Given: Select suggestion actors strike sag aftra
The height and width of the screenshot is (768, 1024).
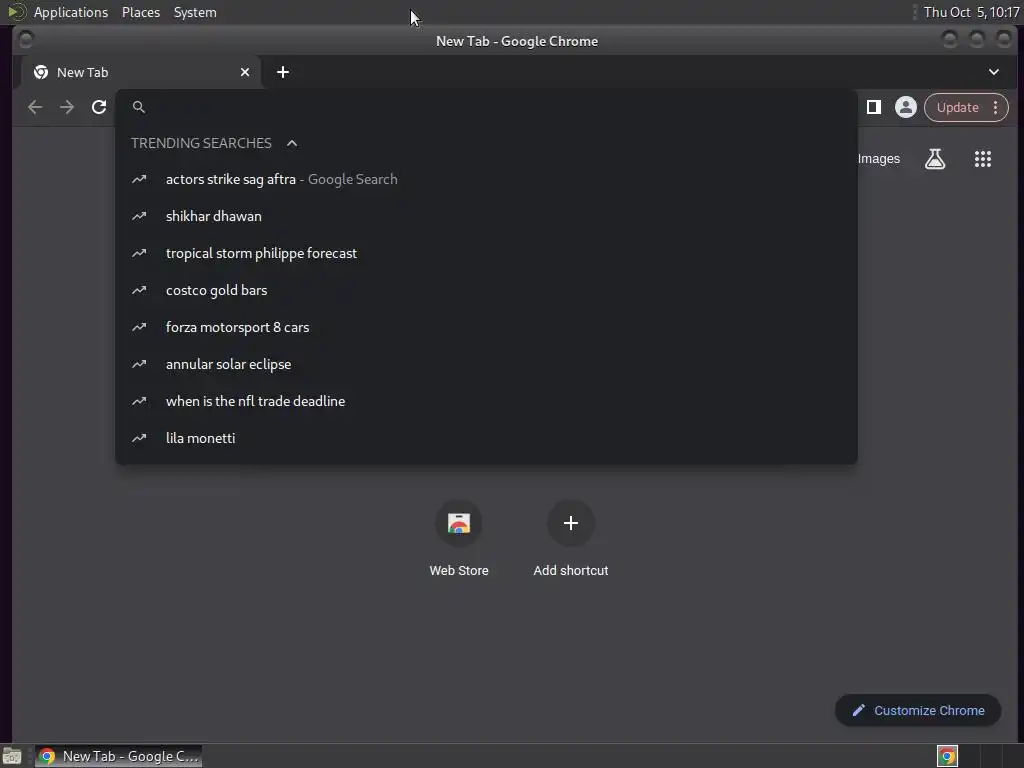Looking at the screenshot, I should [x=486, y=179].
